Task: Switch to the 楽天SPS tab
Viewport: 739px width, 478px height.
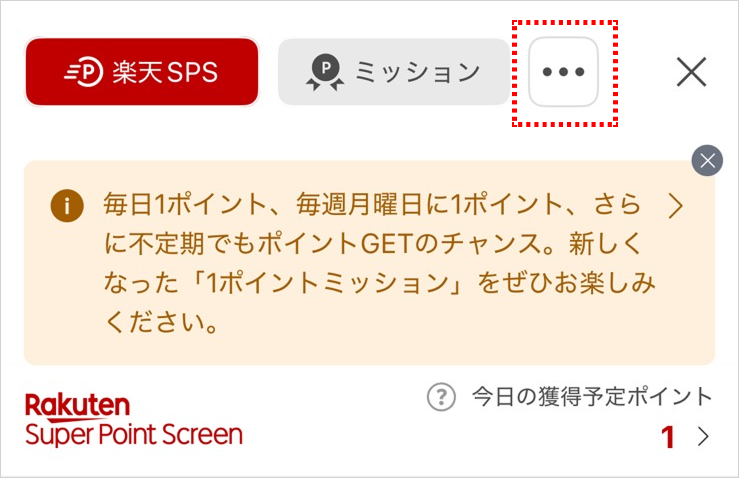Action: tap(142, 72)
